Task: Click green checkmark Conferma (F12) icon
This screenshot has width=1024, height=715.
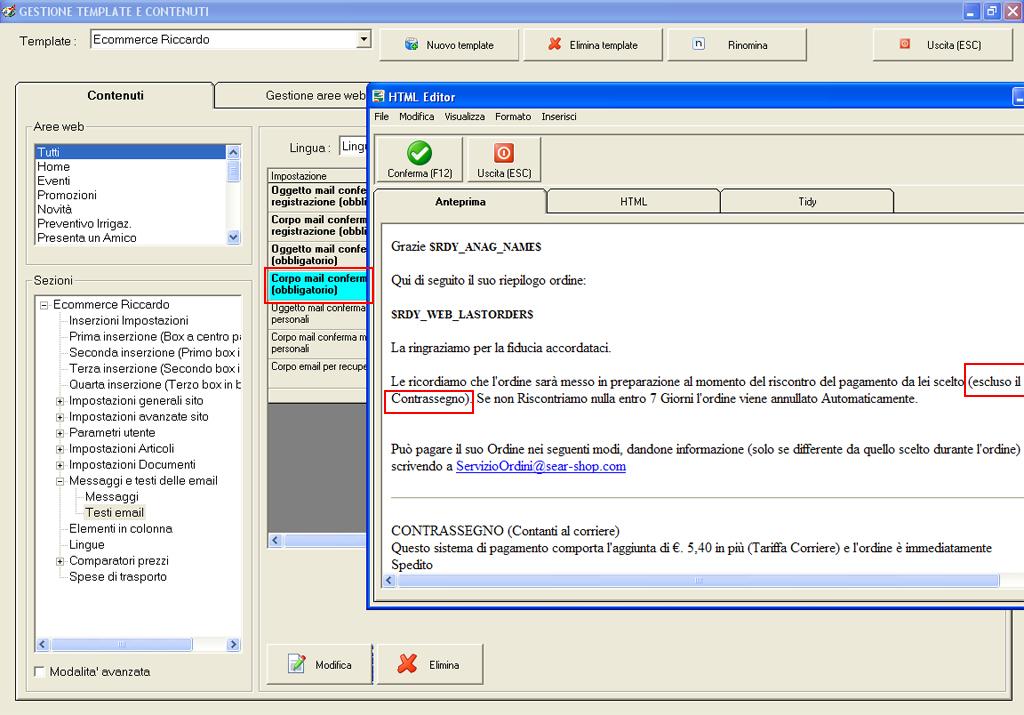Action: 419,153
